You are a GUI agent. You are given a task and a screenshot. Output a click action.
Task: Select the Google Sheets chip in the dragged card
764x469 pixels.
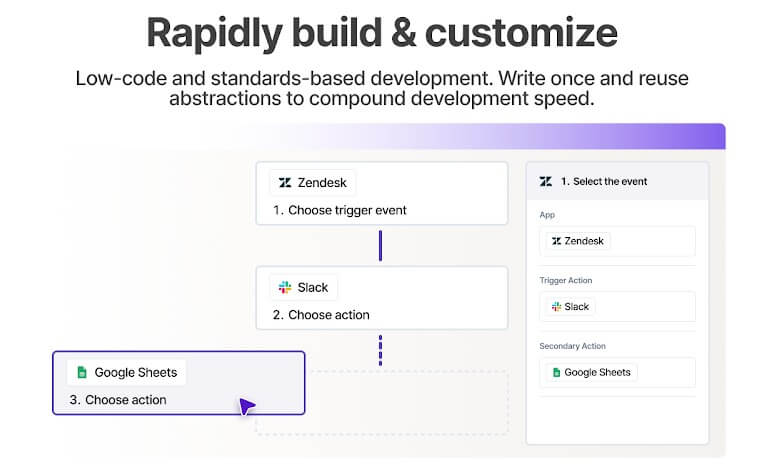[127, 373]
